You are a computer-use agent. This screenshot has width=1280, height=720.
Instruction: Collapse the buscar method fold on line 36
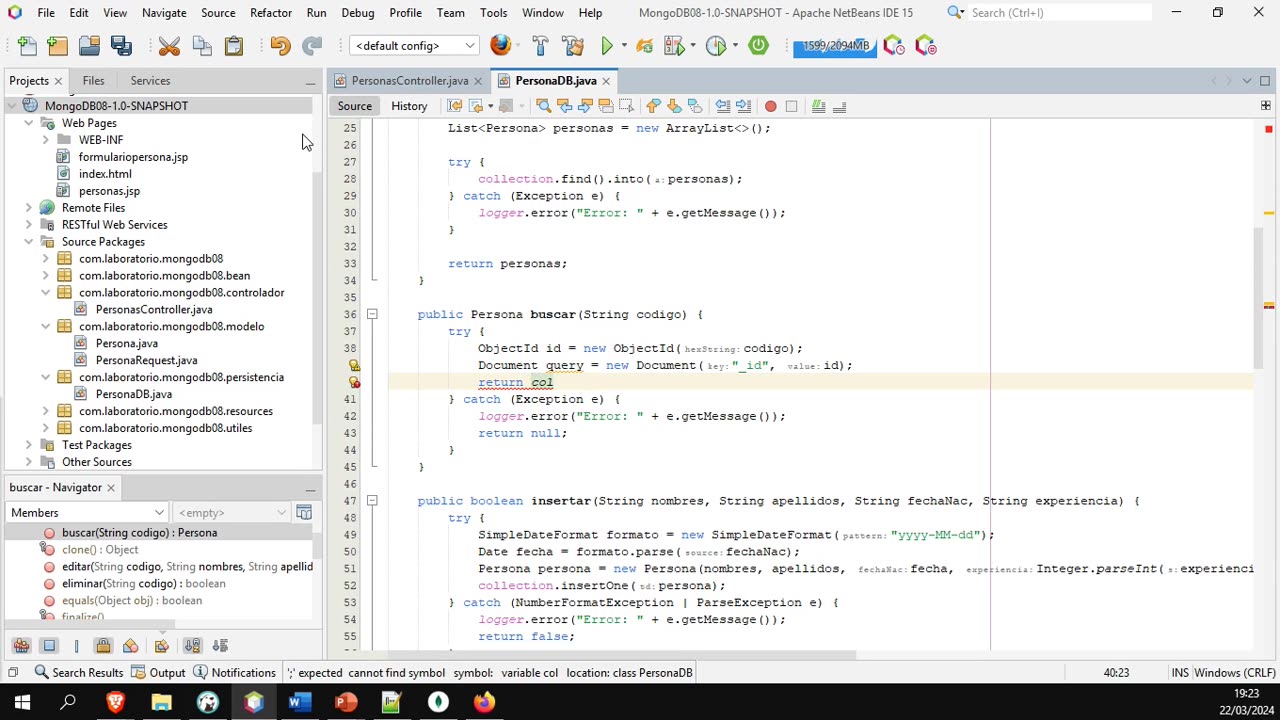point(372,314)
